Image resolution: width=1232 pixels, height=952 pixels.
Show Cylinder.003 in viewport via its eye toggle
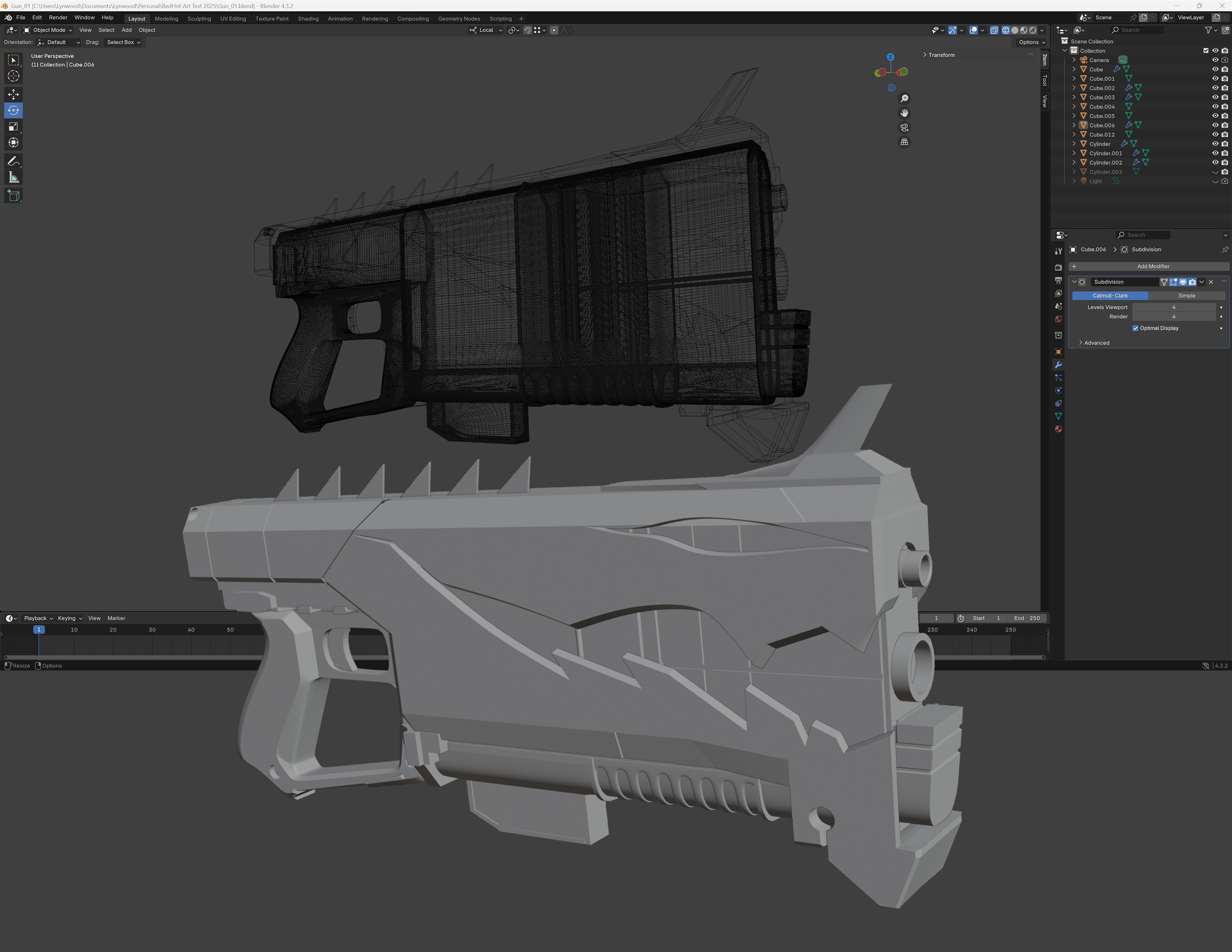coord(1215,172)
